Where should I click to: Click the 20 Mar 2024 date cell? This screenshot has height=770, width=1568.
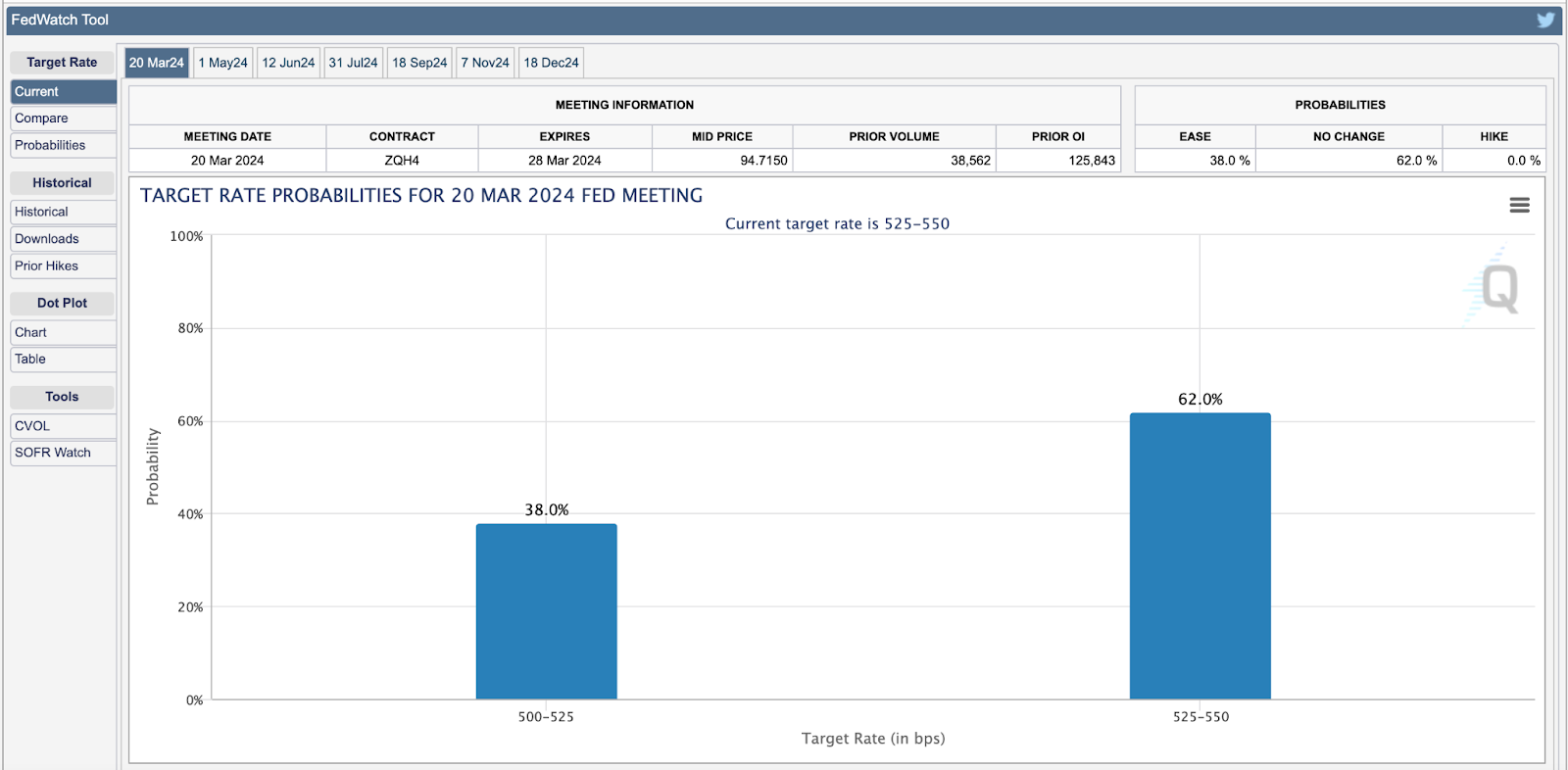[x=227, y=161]
